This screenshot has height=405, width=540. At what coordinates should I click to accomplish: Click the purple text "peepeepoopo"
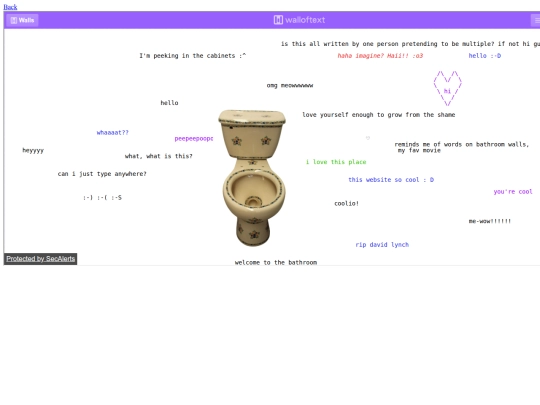point(194,138)
